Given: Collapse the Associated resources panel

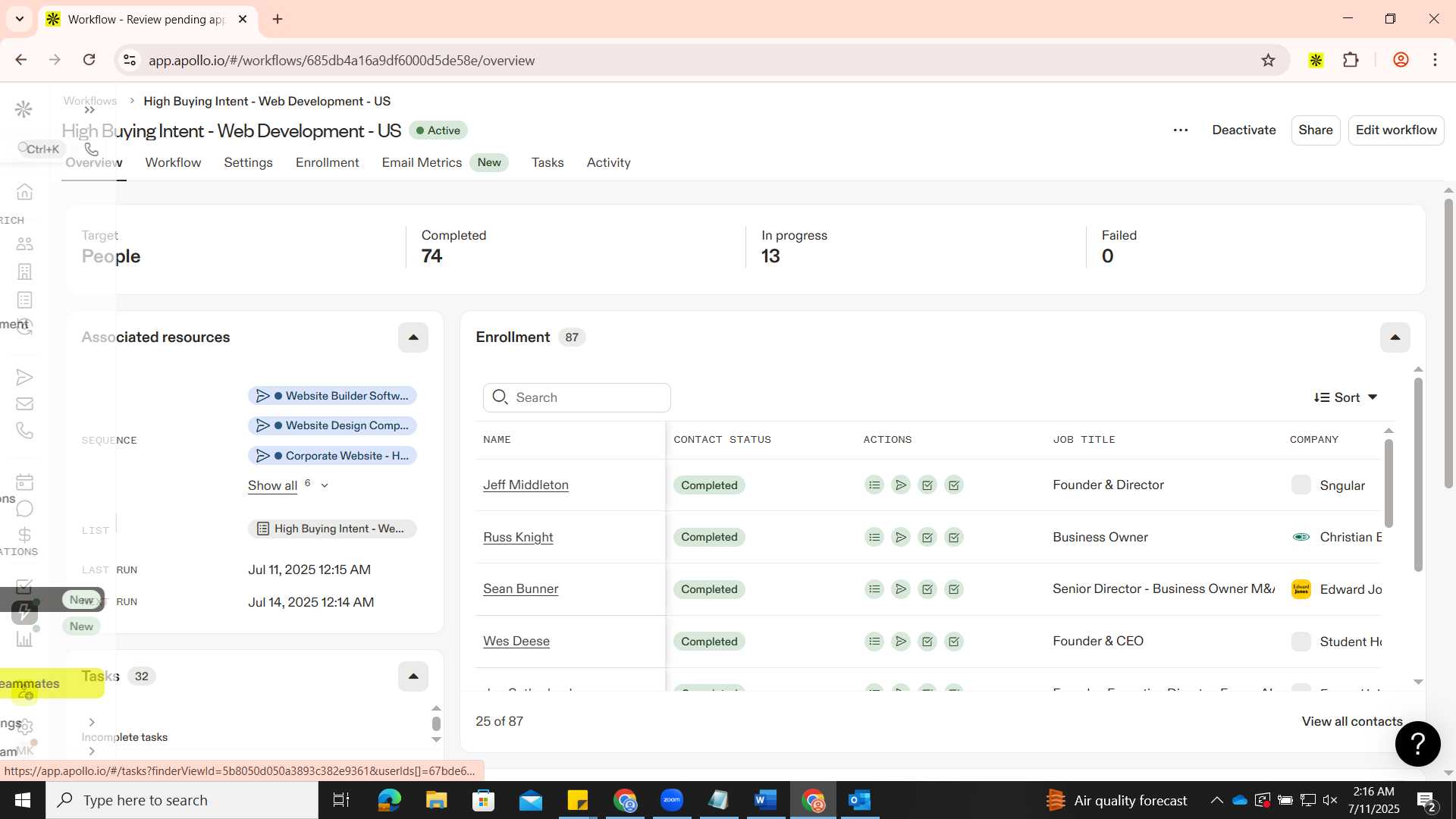Looking at the screenshot, I should click(413, 337).
